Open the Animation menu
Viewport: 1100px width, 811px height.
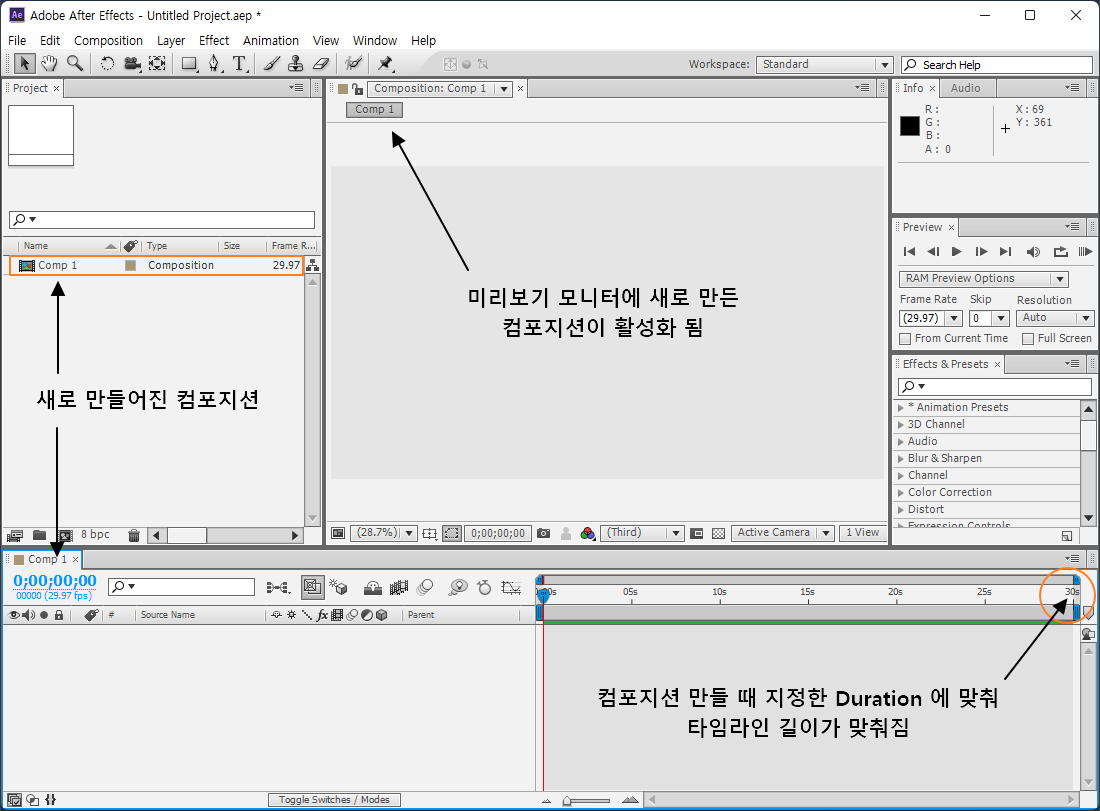coord(271,41)
